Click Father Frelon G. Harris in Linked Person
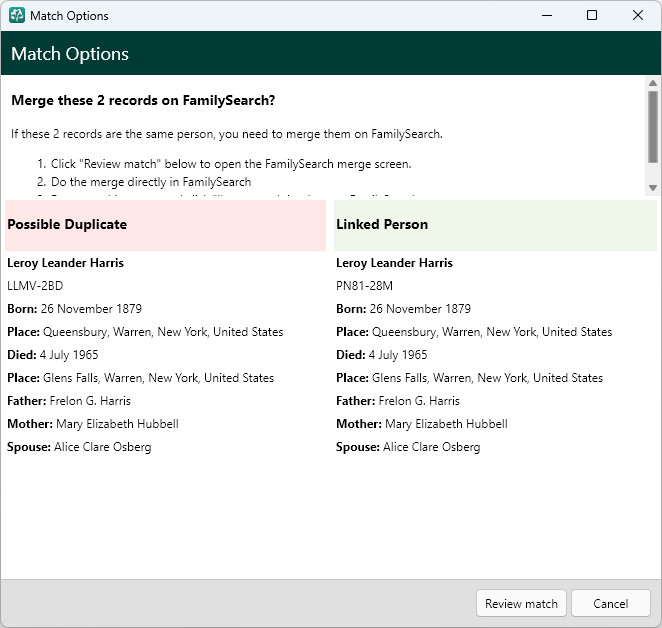The height and width of the screenshot is (628, 662). [x=398, y=401]
